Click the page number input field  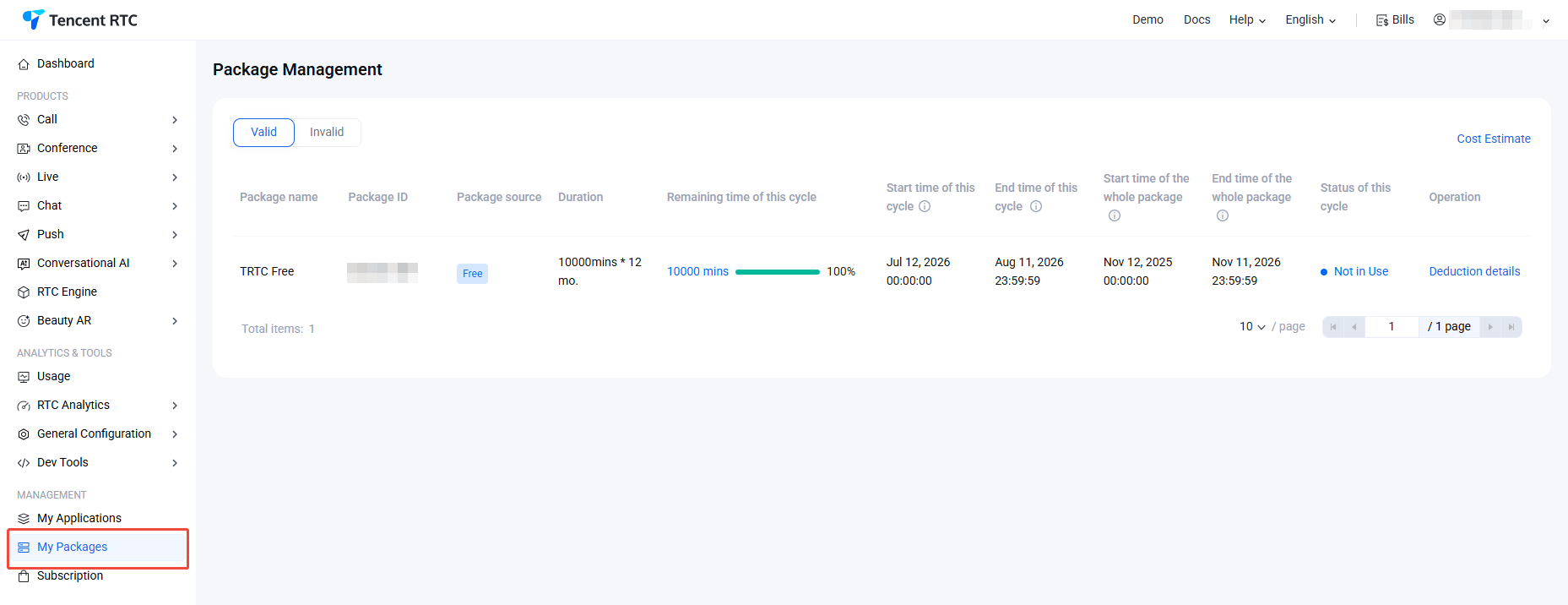pos(1392,327)
